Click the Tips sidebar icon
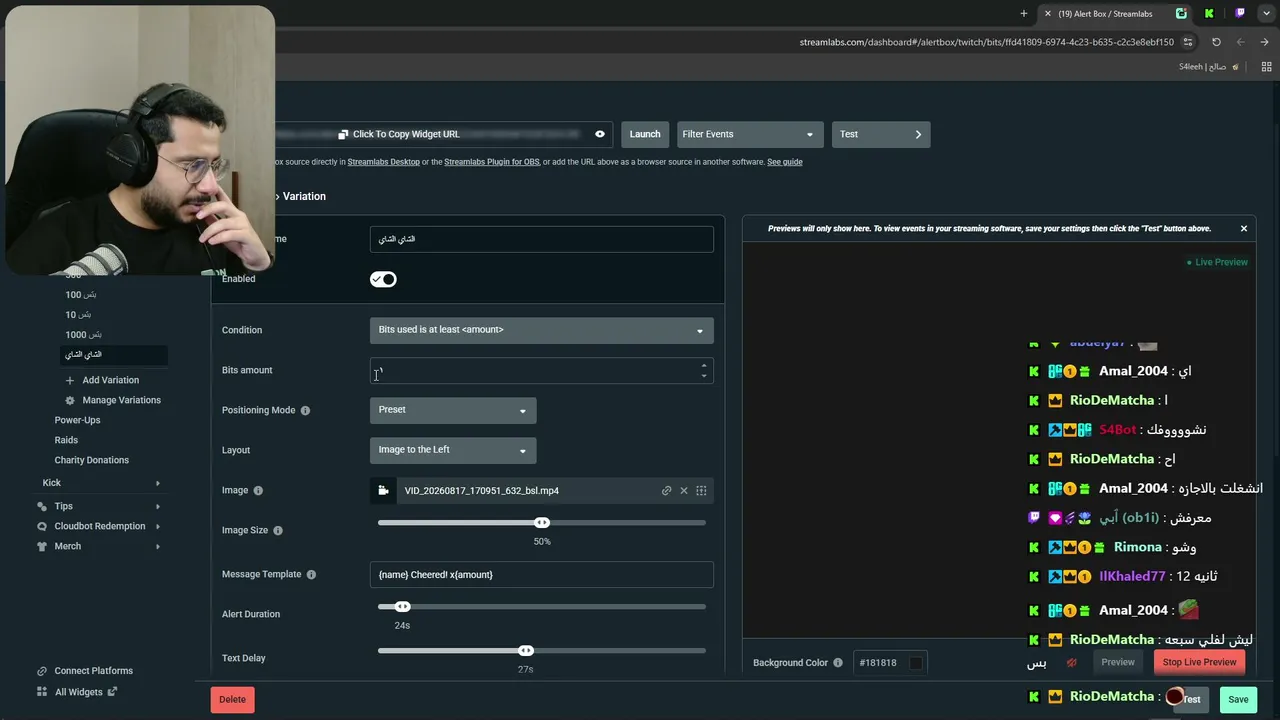The width and height of the screenshot is (1280, 720). [42, 506]
